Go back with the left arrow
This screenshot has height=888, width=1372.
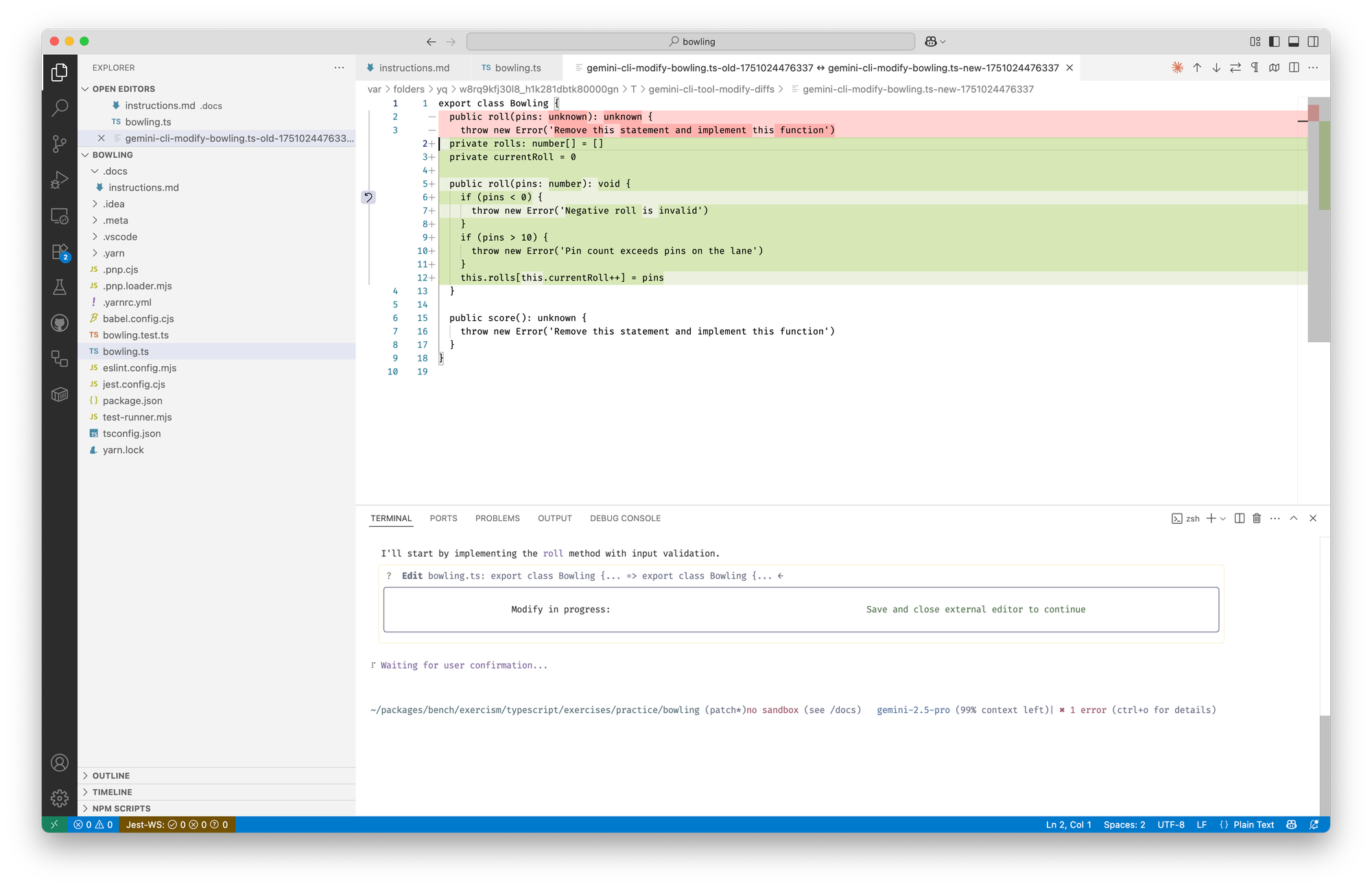(431, 42)
